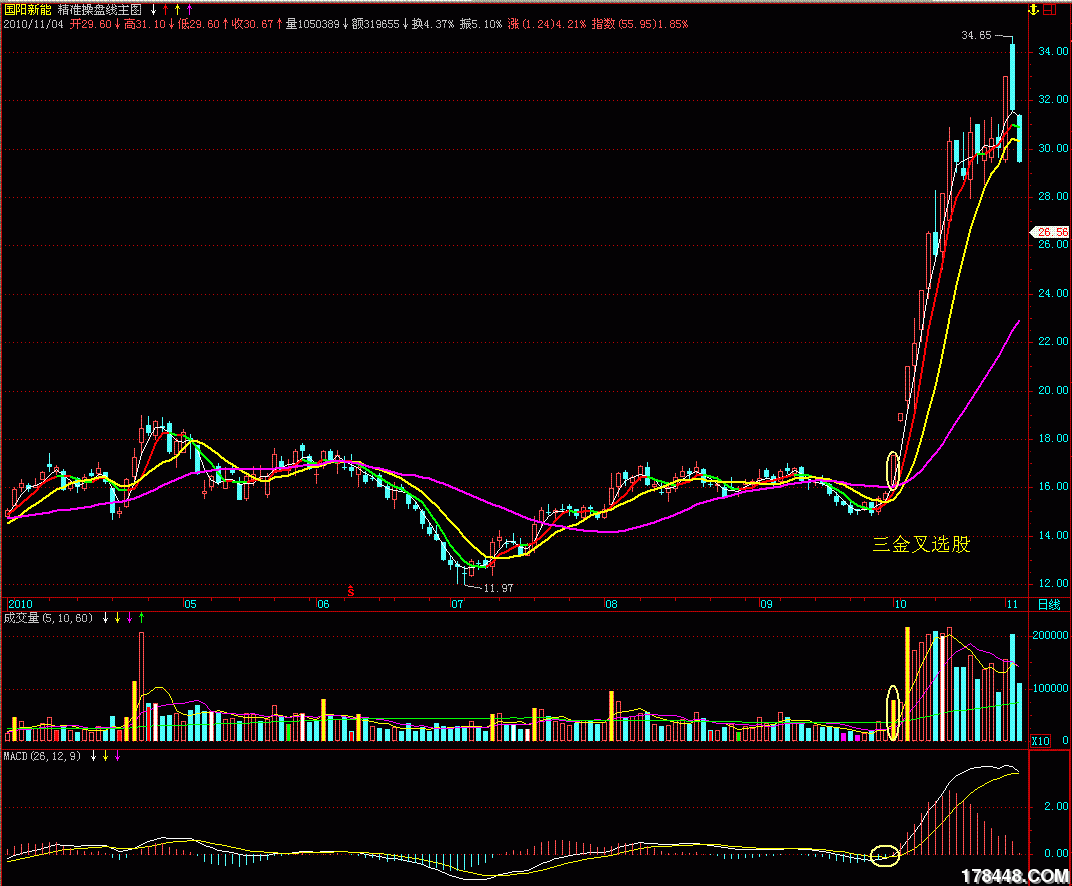
Task: Select the 09 month timeline marker
Action: pos(766,604)
